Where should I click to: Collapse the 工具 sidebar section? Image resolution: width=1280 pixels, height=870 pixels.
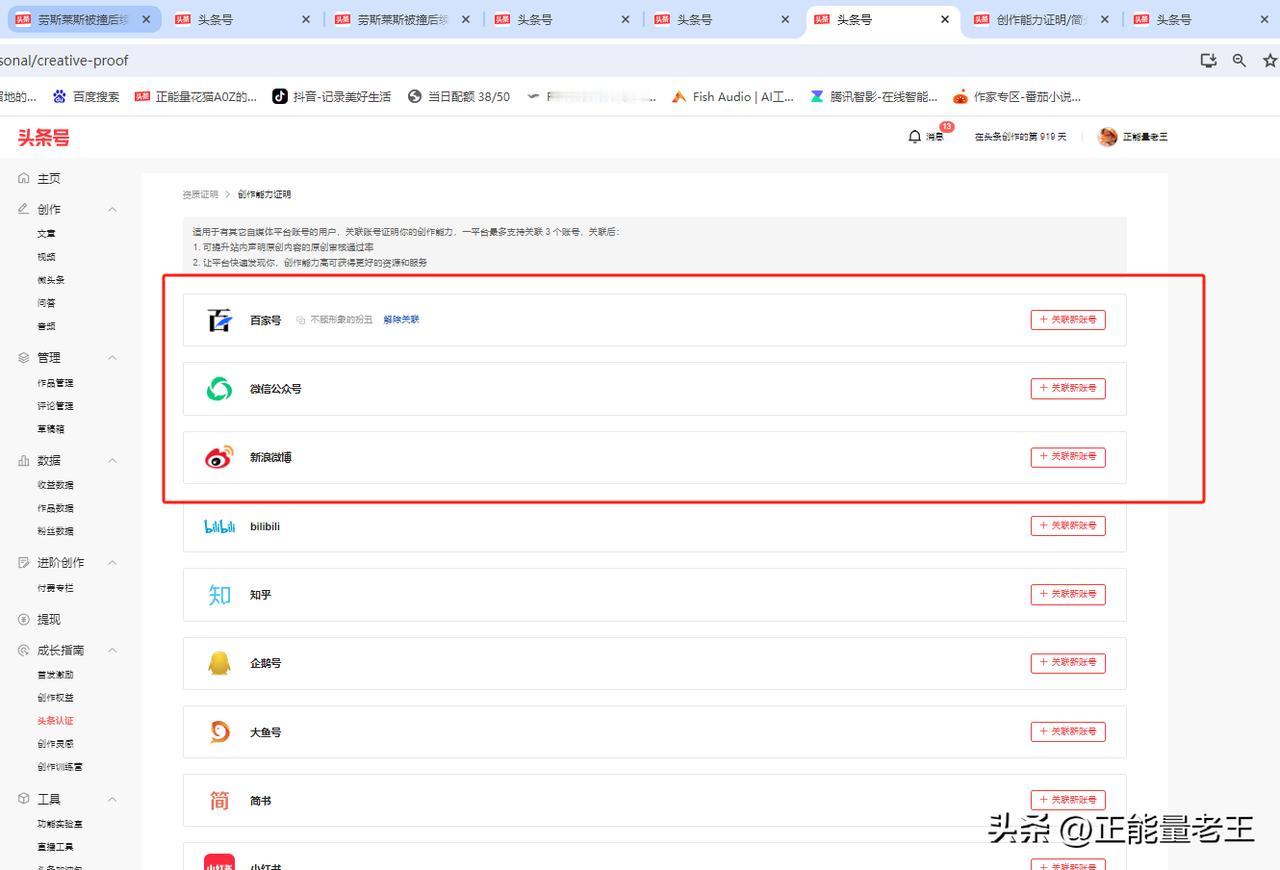(112, 799)
